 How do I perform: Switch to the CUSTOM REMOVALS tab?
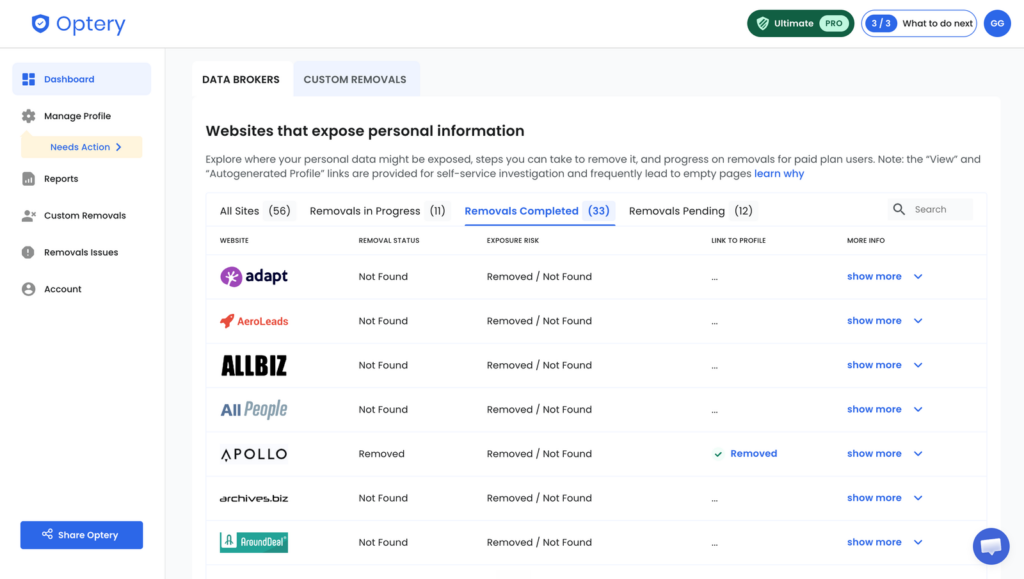pos(355,80)
